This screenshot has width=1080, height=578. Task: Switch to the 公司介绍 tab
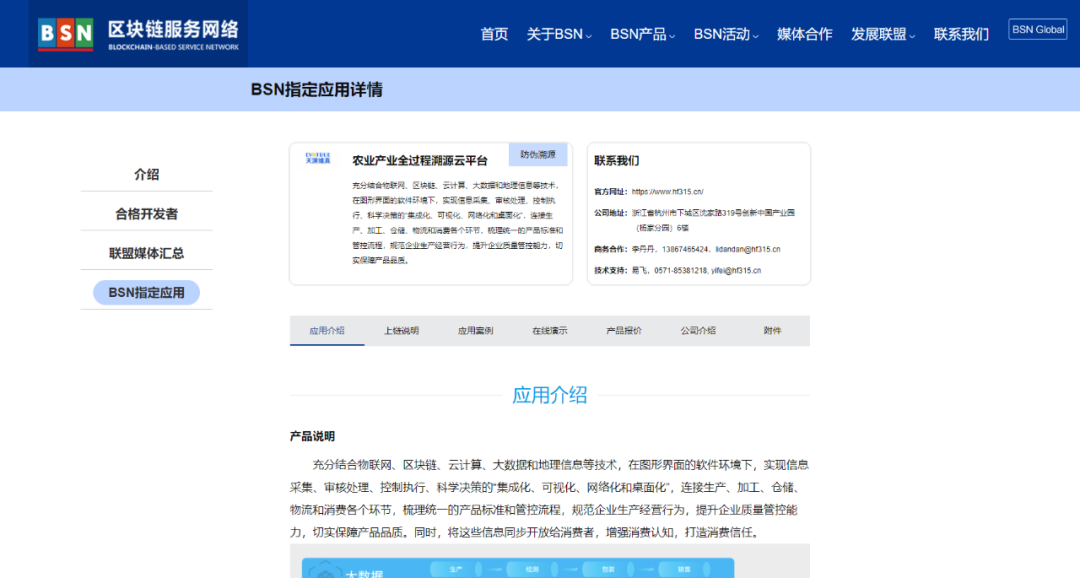tap(698, 331)
